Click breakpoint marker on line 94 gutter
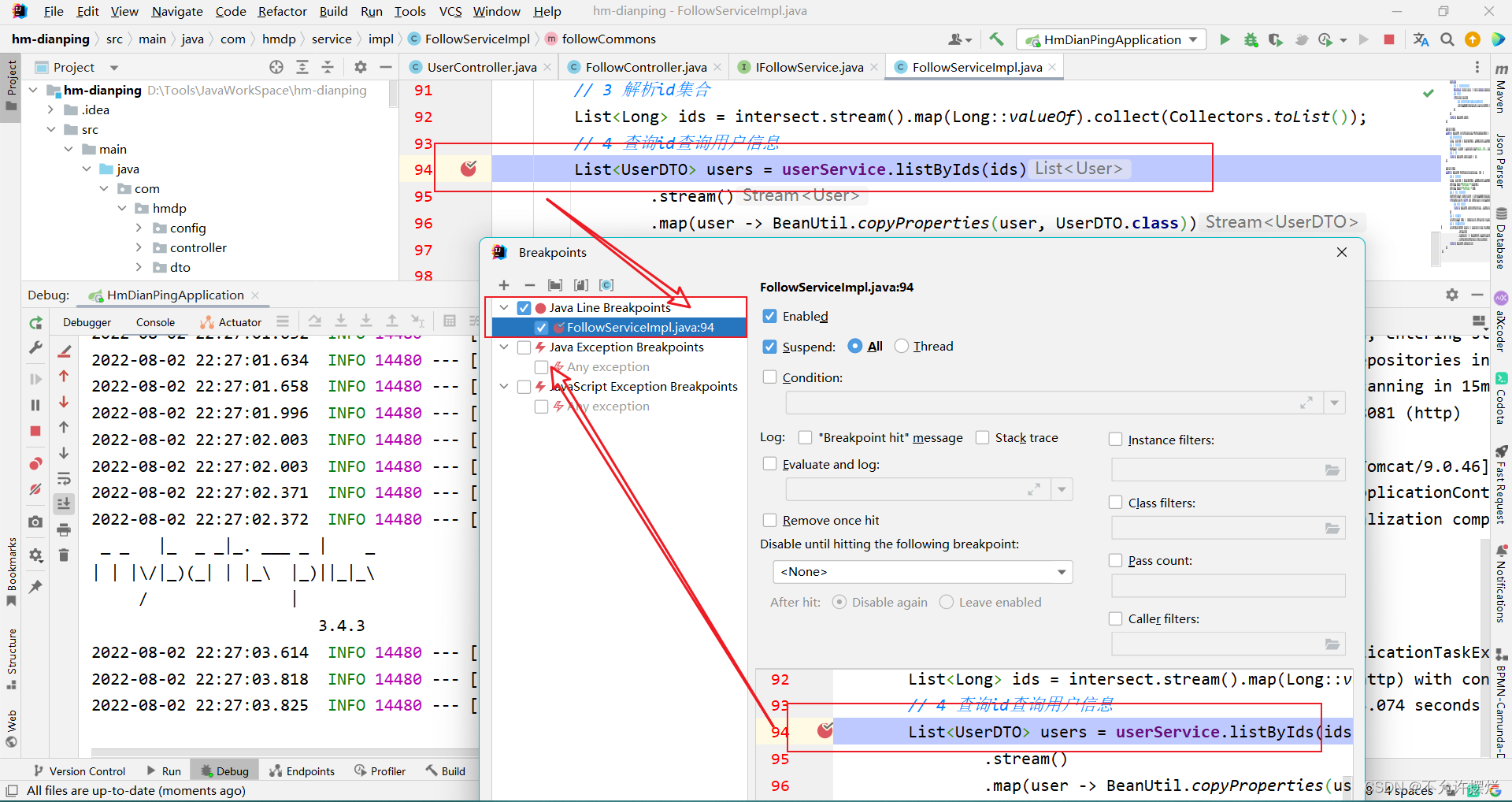Screen dimensions: 1512x802 (469, 168)
